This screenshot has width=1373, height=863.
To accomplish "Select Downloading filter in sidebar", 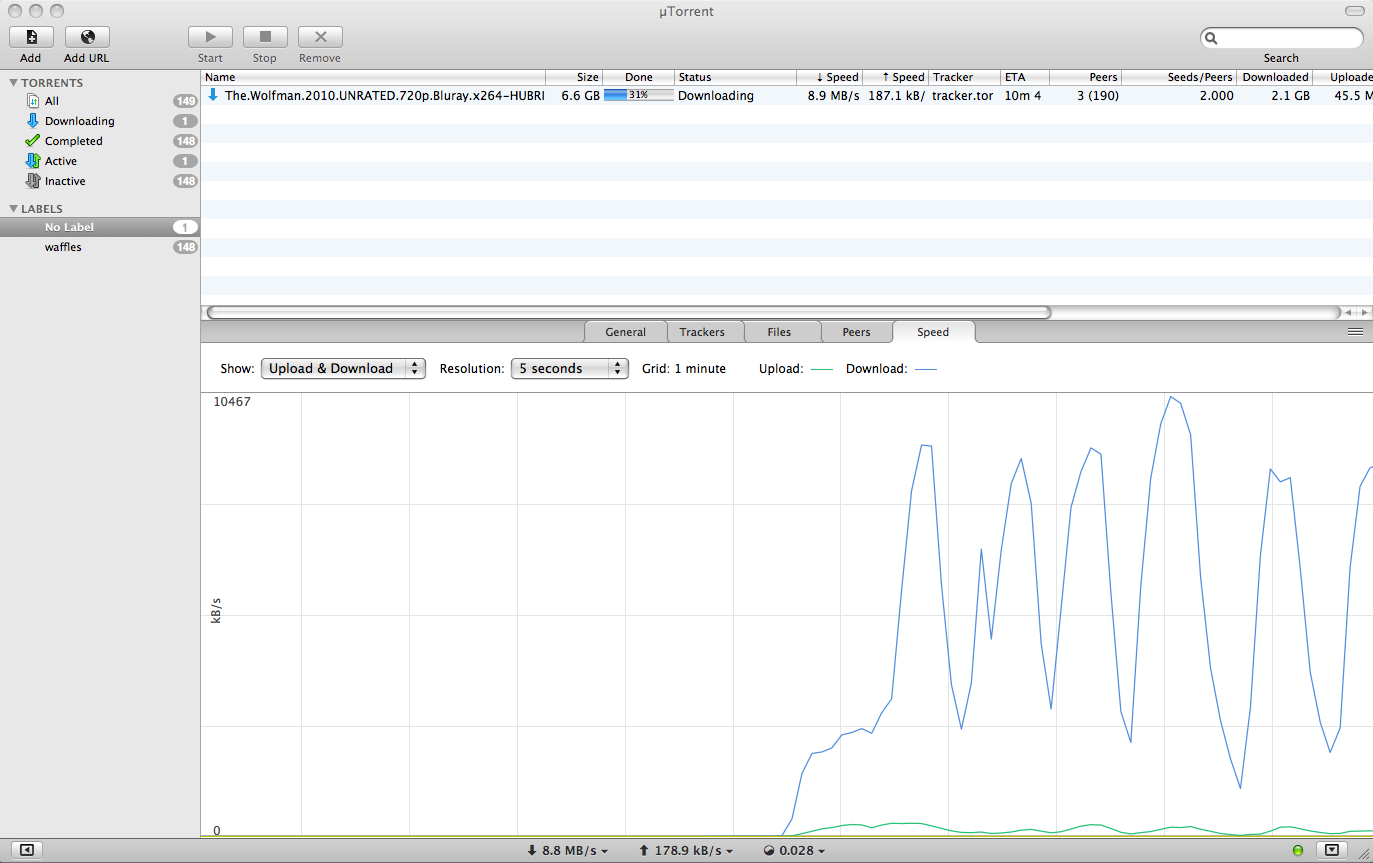I will (x=79, y=121).
